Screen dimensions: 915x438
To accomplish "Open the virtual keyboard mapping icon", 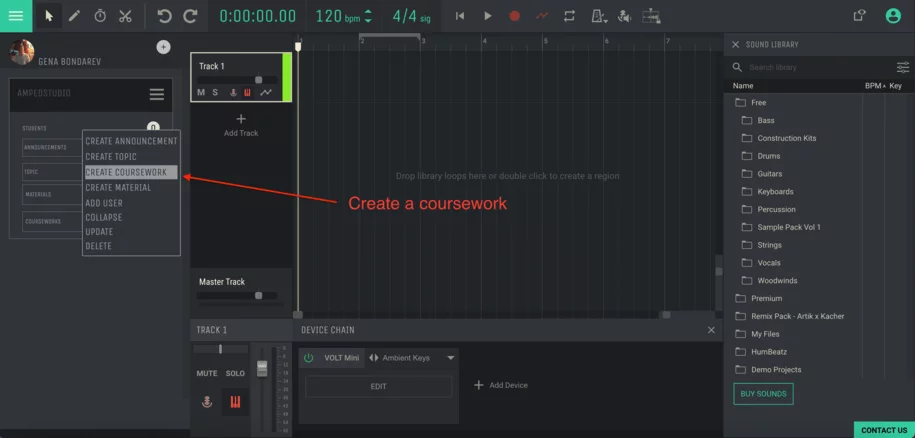I will click(651, 16).
